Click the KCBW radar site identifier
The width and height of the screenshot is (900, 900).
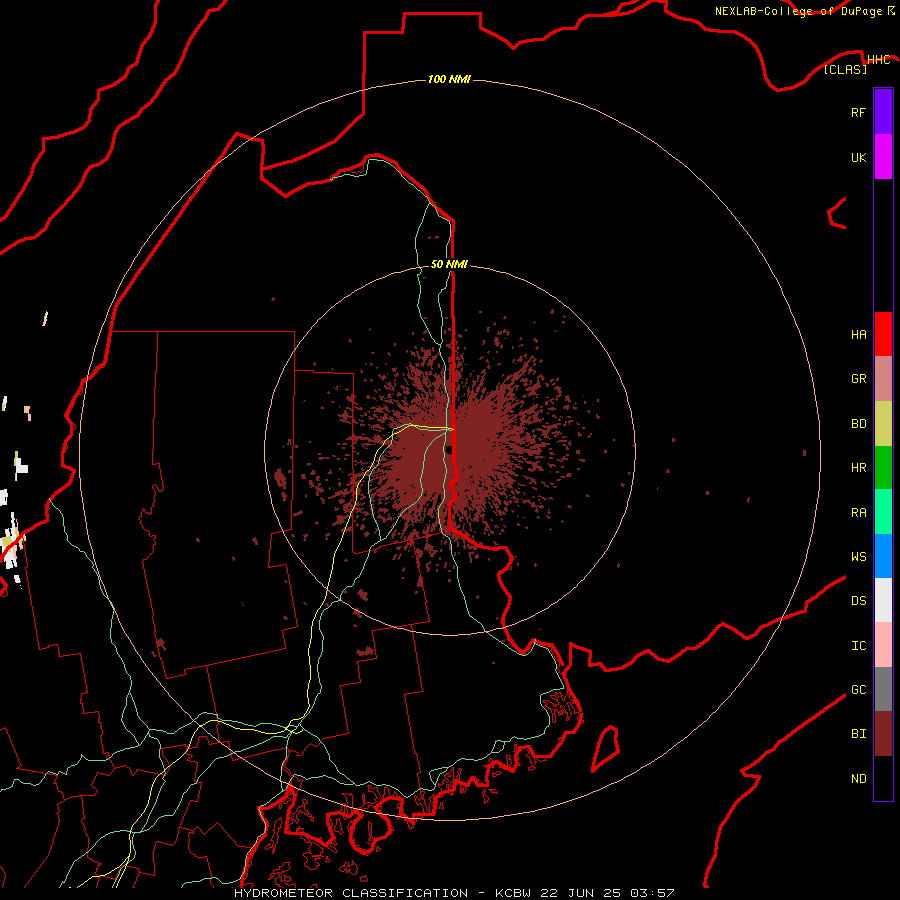click(513, 893)
